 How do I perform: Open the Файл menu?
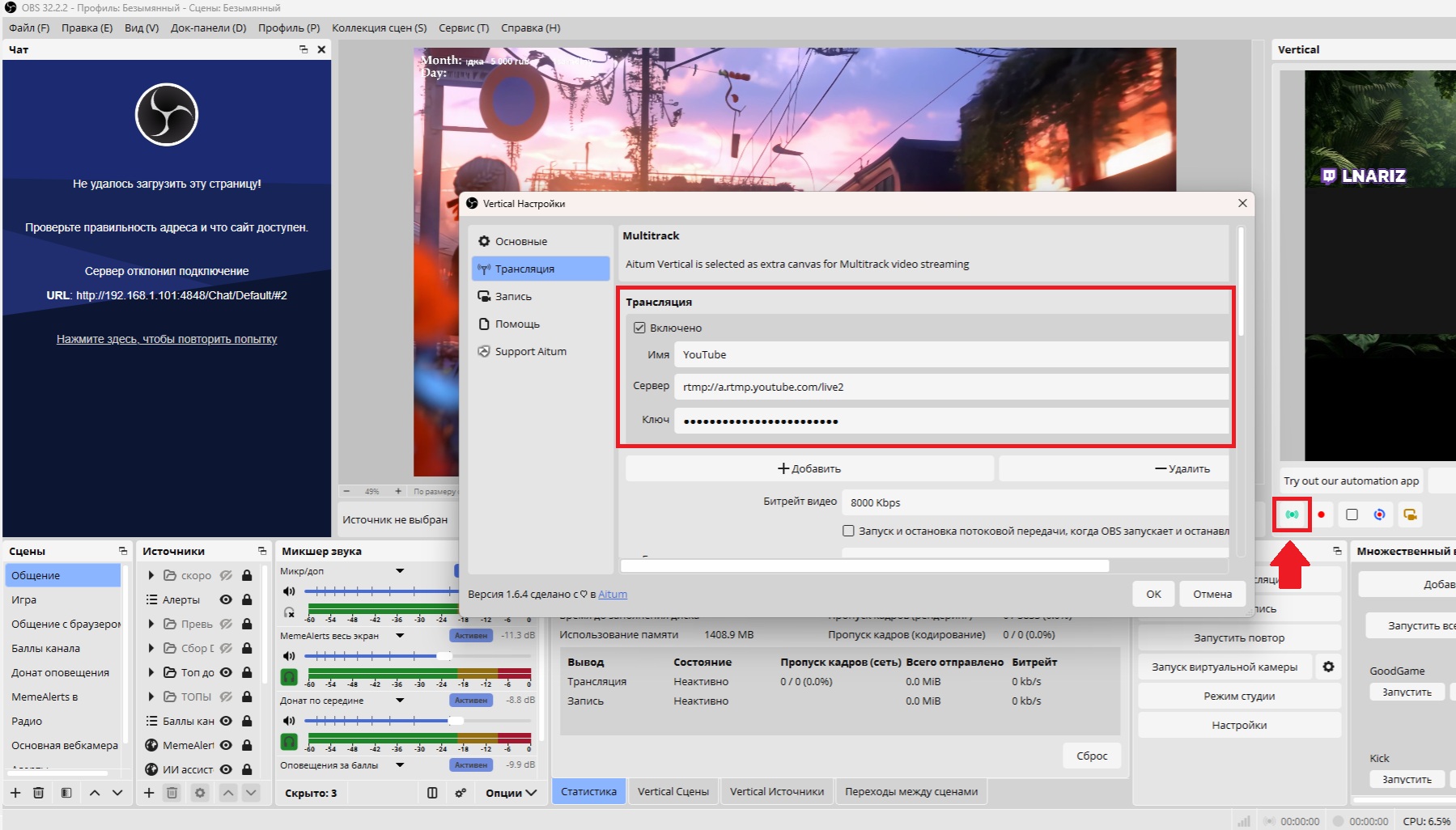tap(29, 28)
